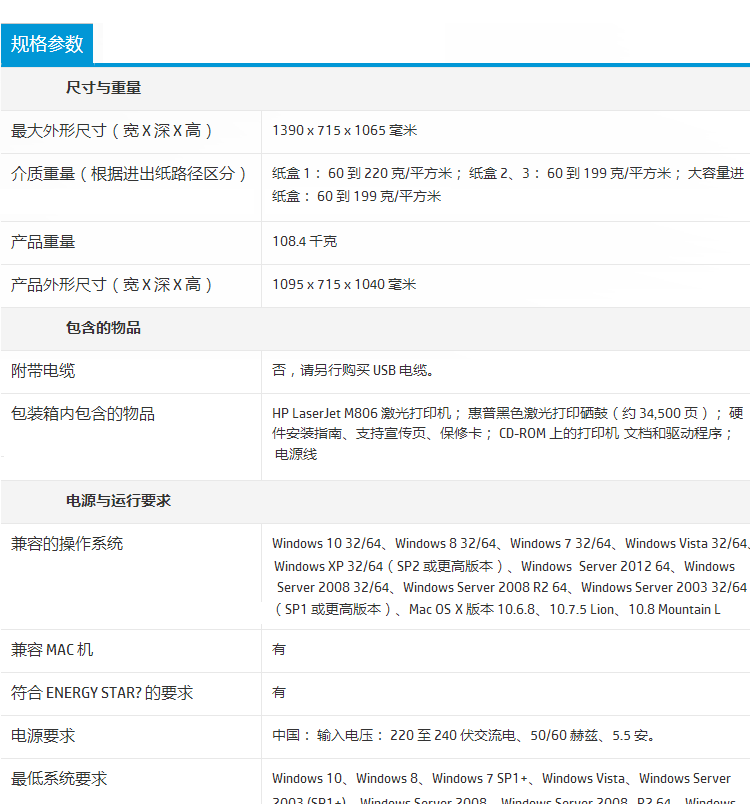Select the 中国：输入电压 220 至 240 伏 text
Screen dimensions: 750x804
pos(464,735)
